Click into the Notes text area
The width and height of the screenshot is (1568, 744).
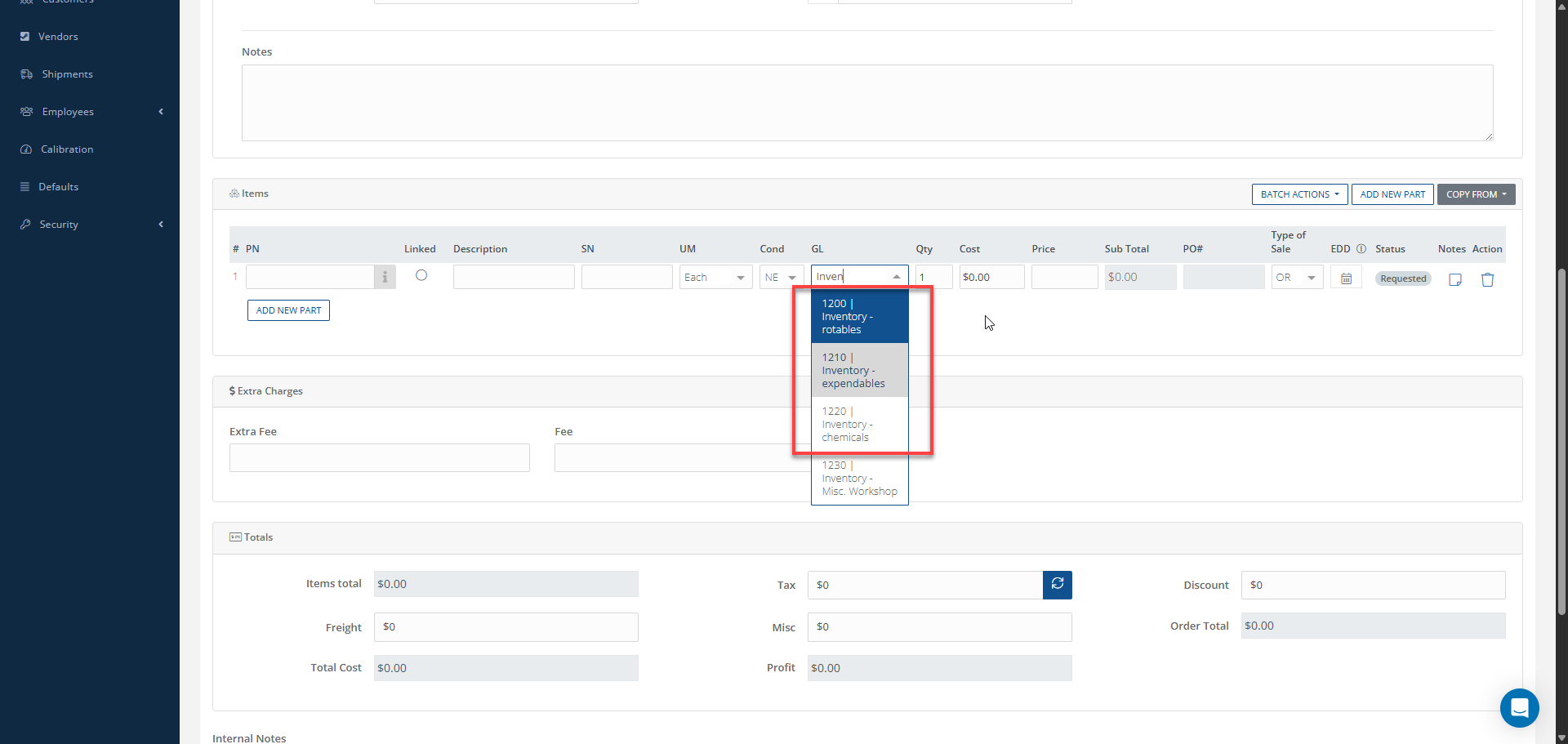click(866, 103)
